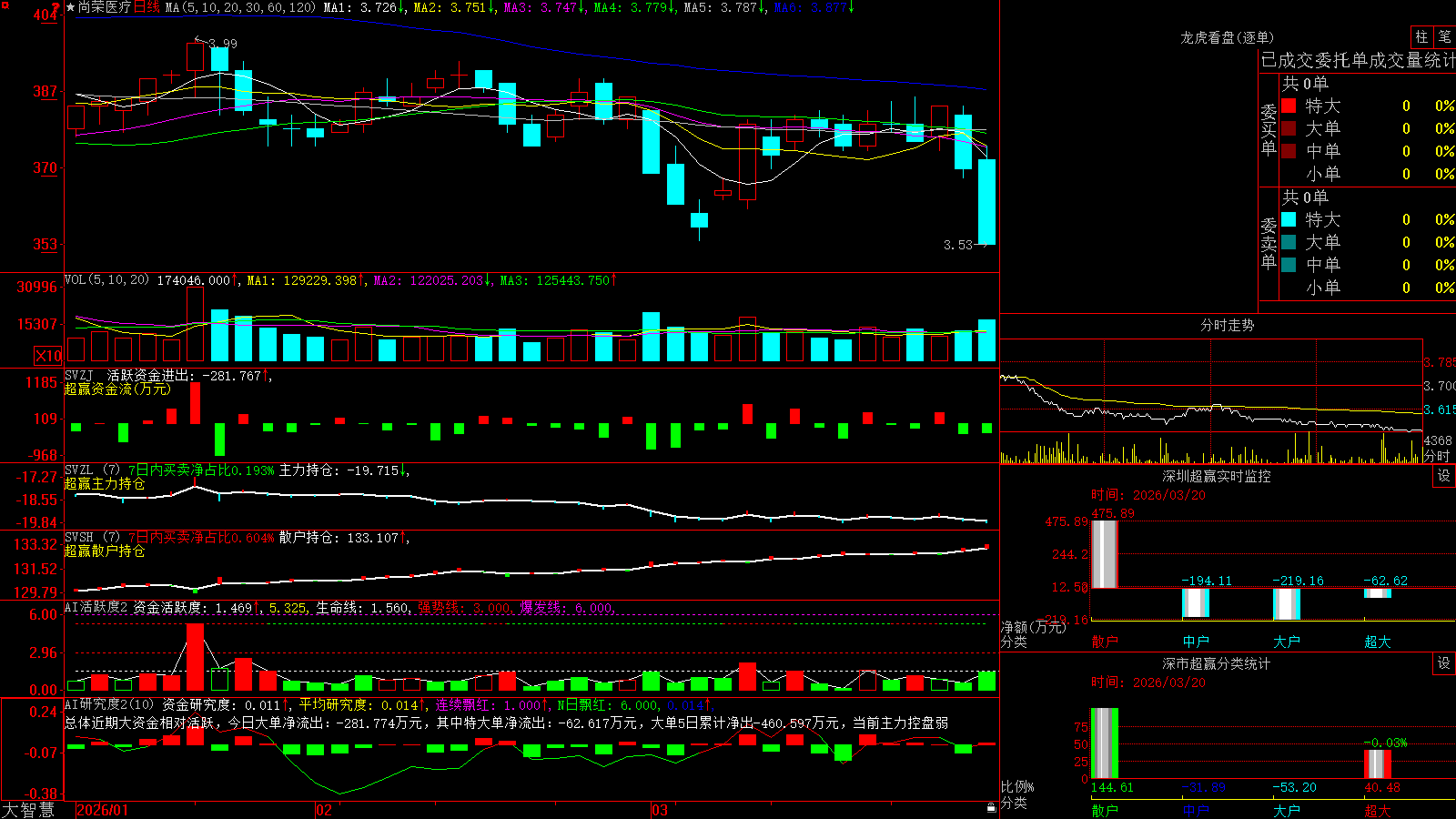The width and height of the screenshot is (1456, 819).
Task: Click the 散户 green bar valued 144.61
Action: tap(1104, 743)
